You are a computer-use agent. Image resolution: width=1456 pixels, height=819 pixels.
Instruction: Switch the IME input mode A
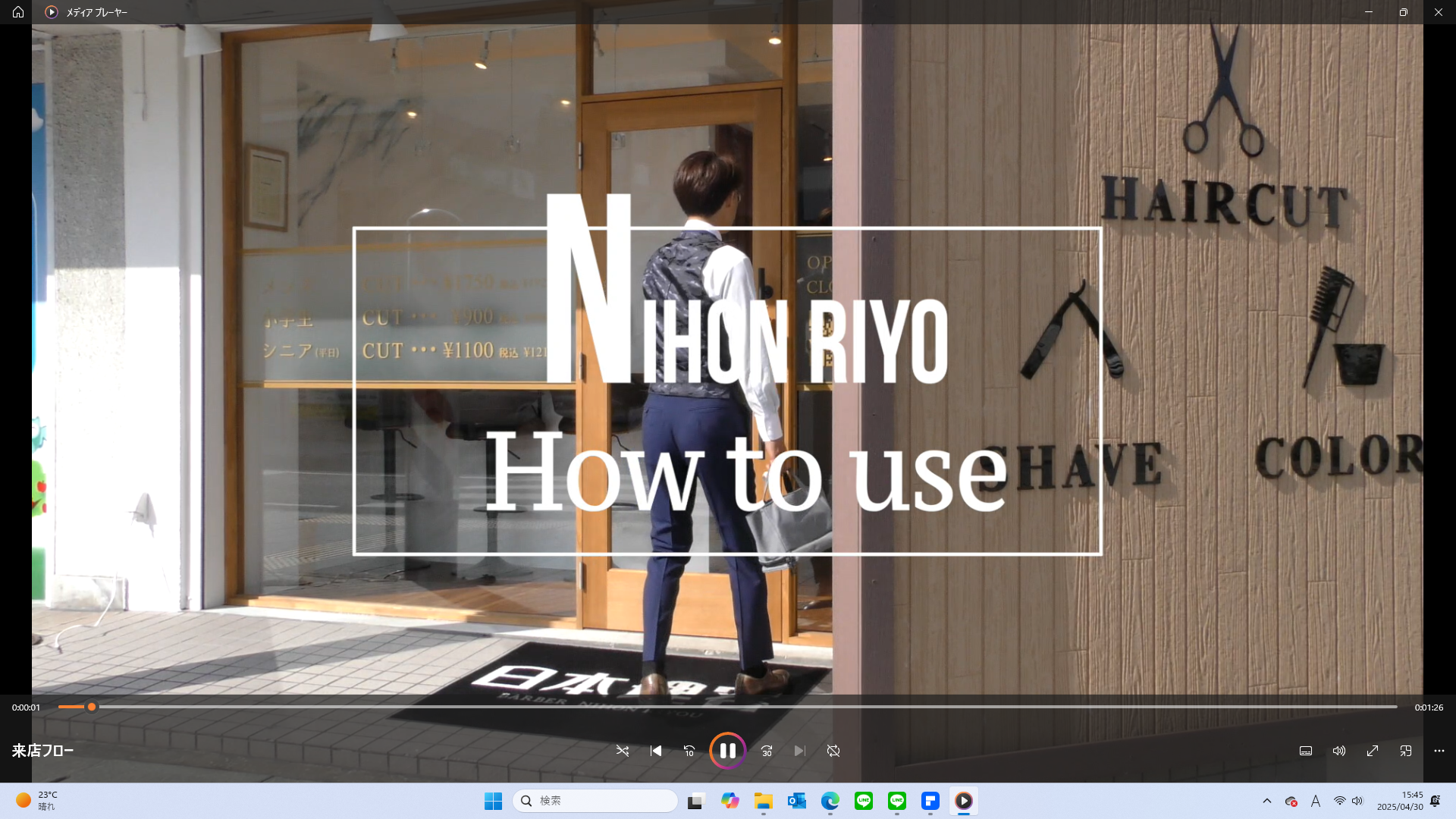click(x=1316, y=801)
